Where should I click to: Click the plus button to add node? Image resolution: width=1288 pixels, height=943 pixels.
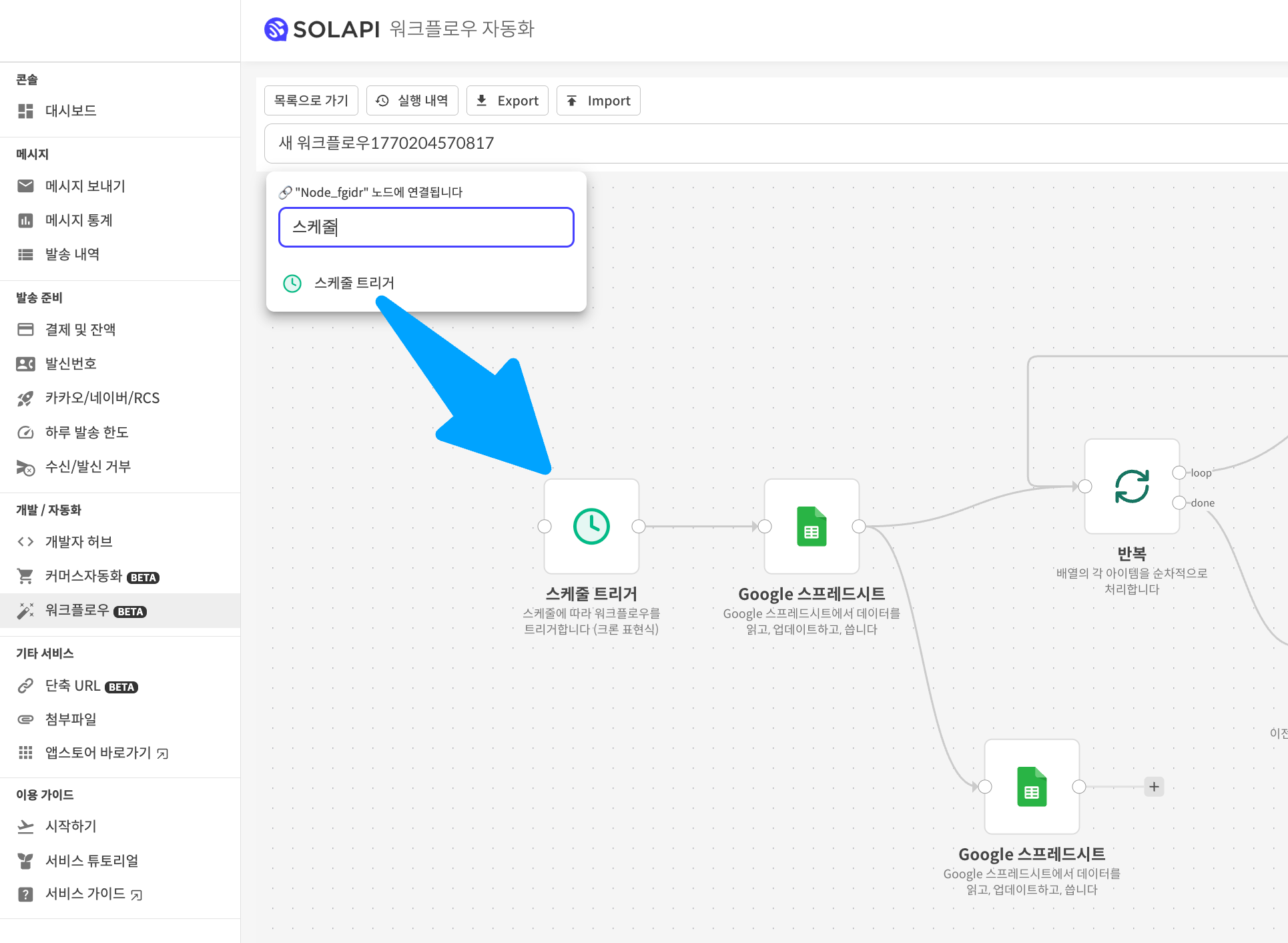pyautogui.click(x=1154, y=787)
